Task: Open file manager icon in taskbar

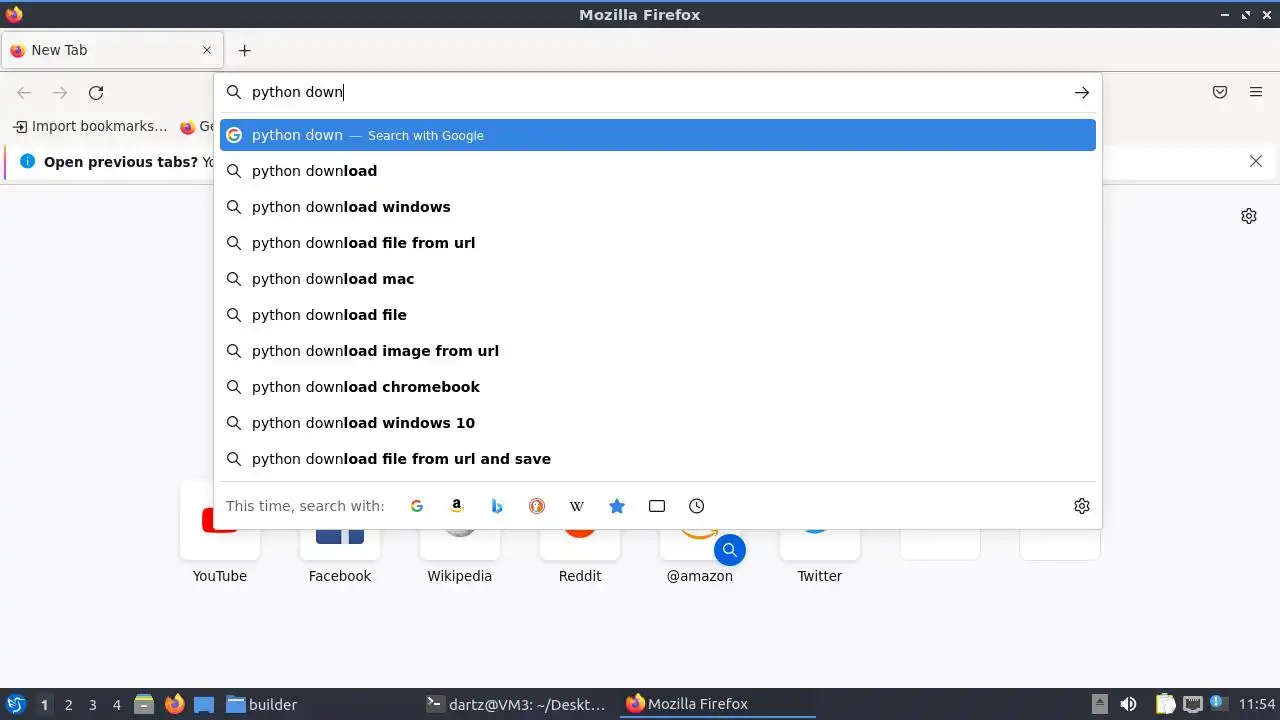Action: click(144, 704)
